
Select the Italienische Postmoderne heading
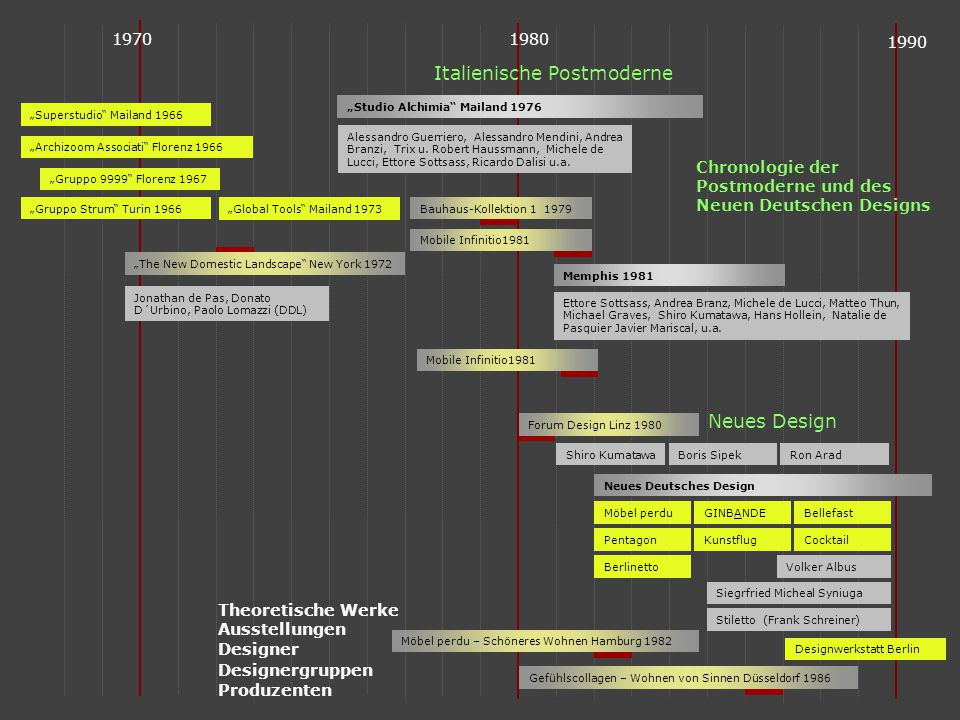click(x=553, y=73)
